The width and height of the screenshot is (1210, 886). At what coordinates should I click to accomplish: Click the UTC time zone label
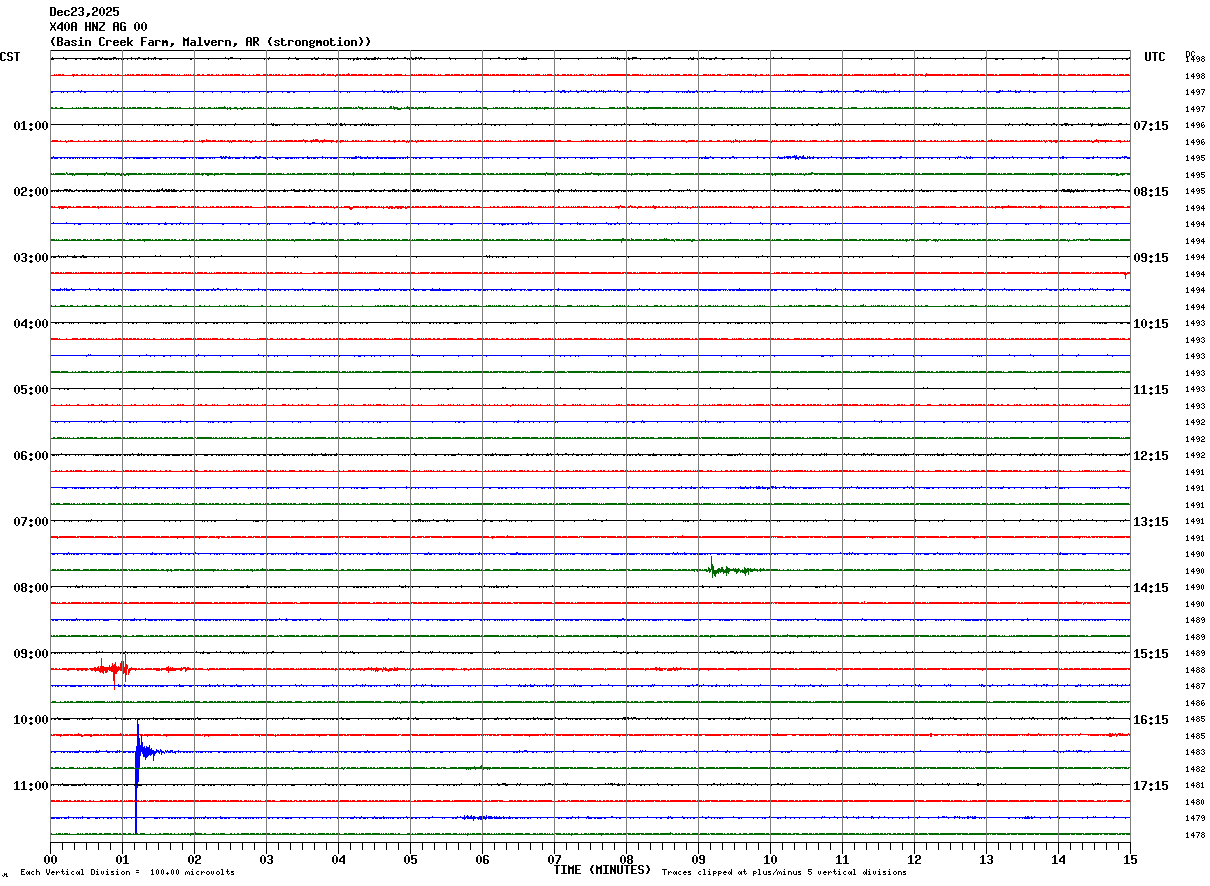(1154, 57)
